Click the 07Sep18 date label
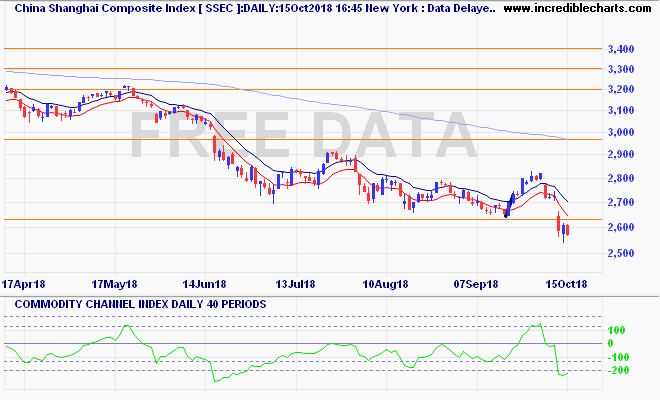The width and height of the screenshot is (660, 400). click(x=476, y=284)
